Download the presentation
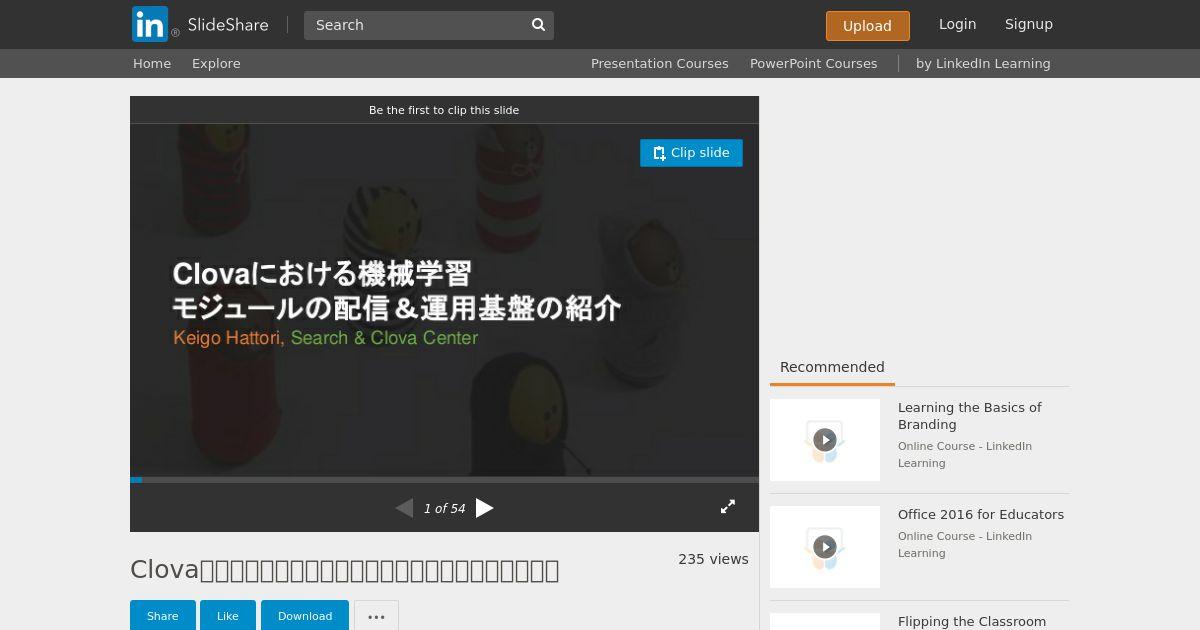 pyautogui.click(x=305, y=616)
